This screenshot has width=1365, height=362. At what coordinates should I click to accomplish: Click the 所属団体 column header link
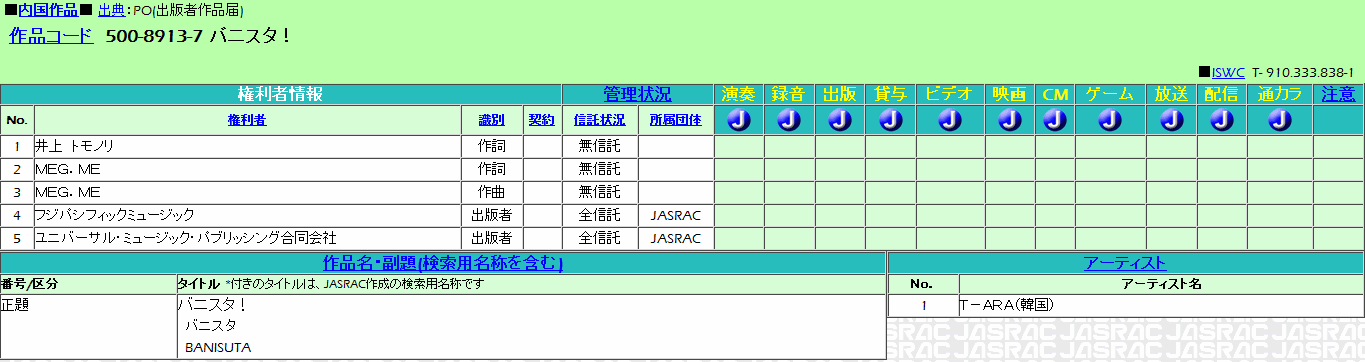676,120
